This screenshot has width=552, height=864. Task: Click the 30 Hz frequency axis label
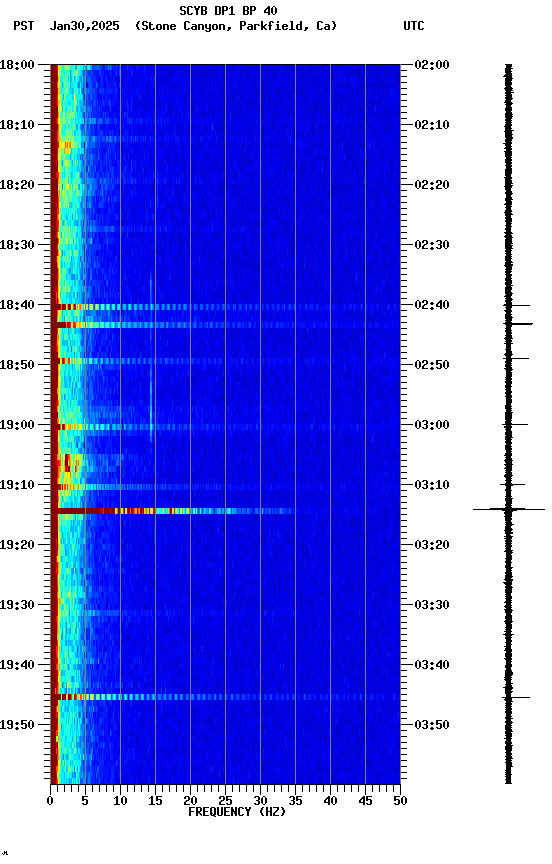pos(260,801)
